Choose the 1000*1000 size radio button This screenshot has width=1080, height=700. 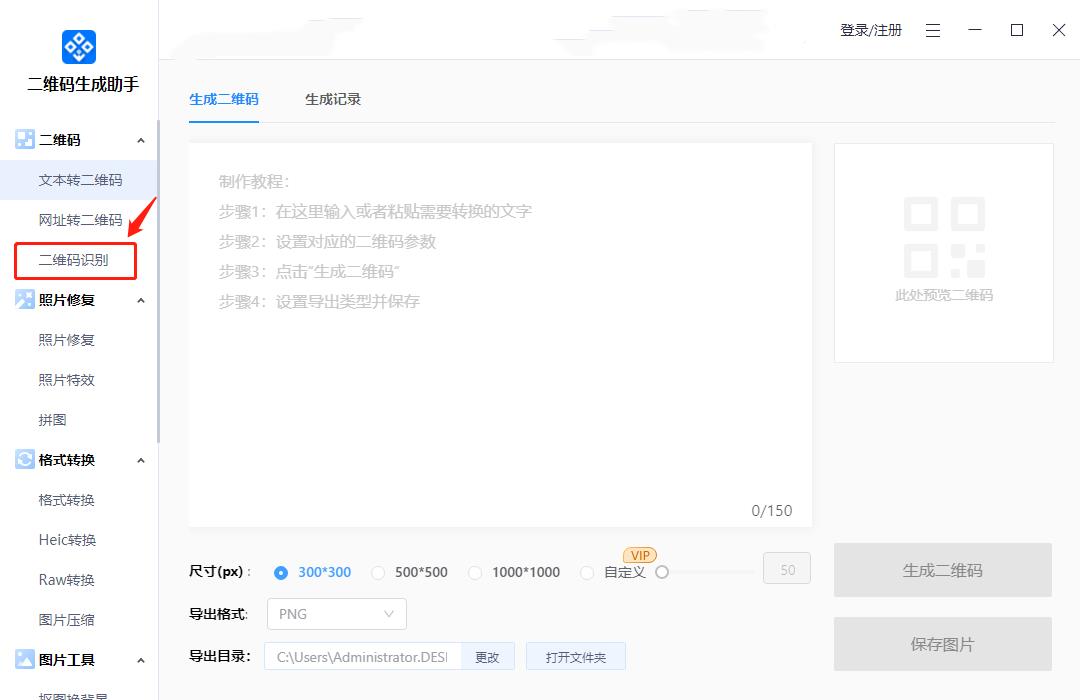pos(475,573)
